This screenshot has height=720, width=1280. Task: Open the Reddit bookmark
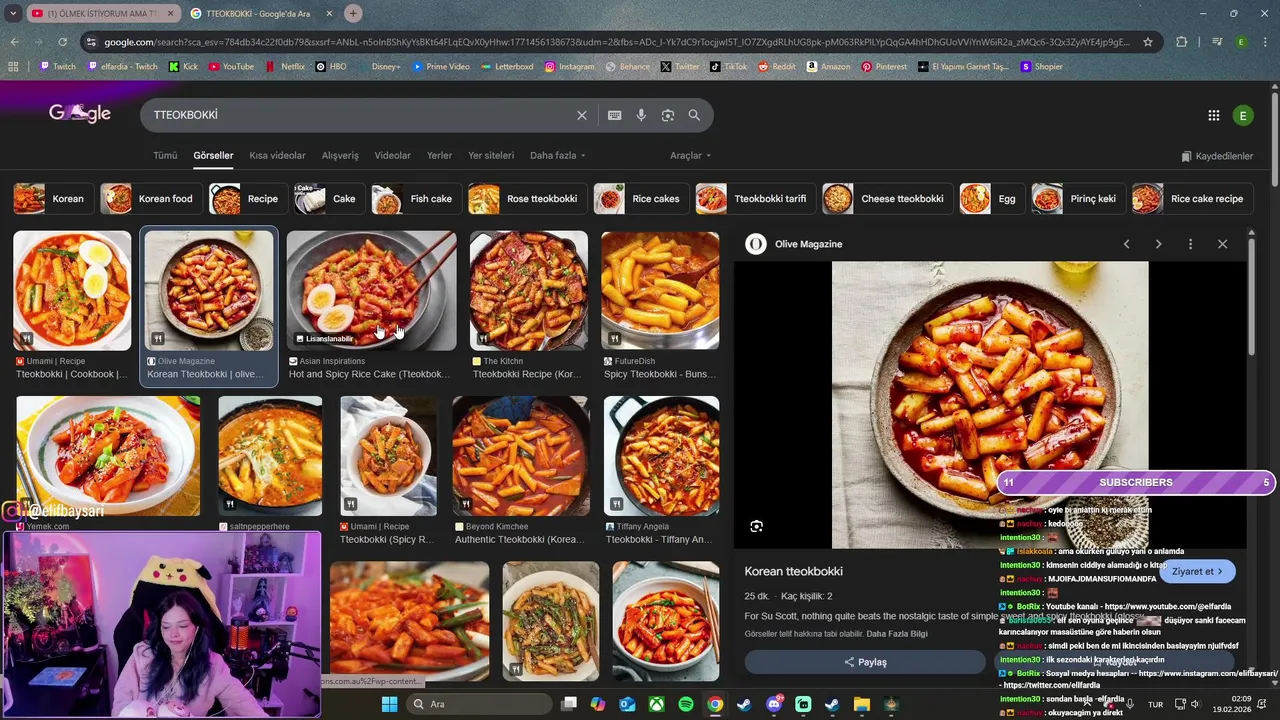776,67
